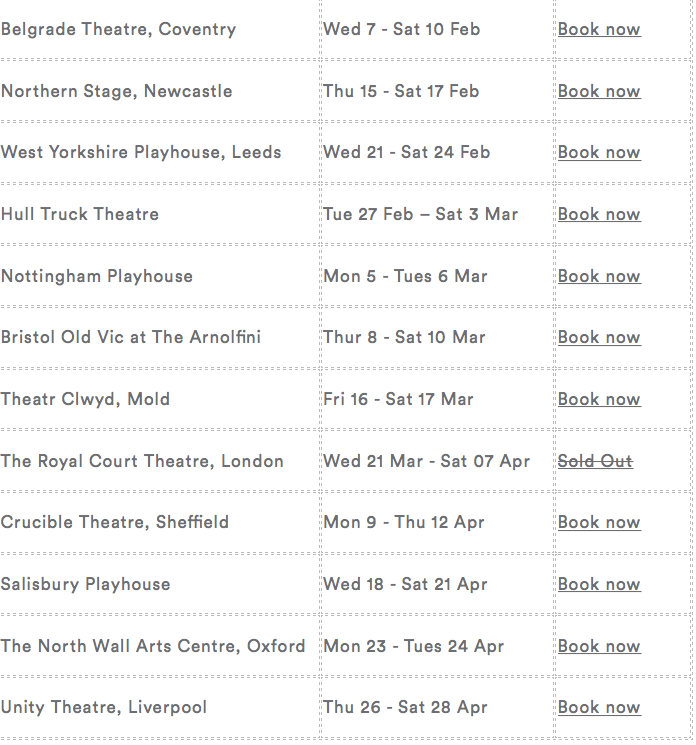This screenshot has height=745, width=696.
Task: Book the Hull Truck Theatre show
Action: coord(599,214)
